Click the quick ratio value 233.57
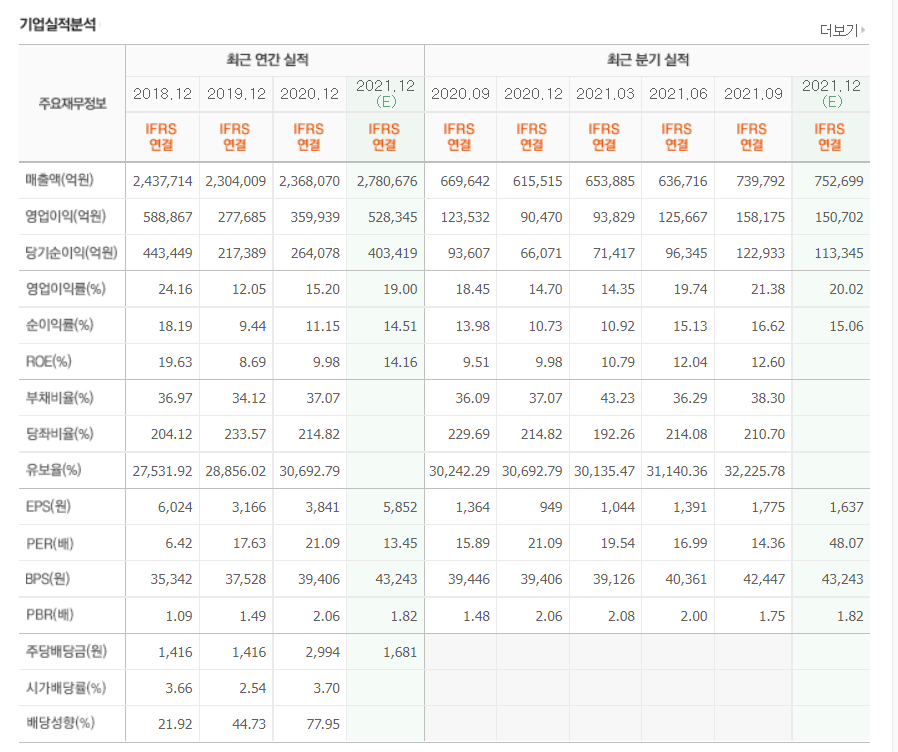This screenshot has height=752, width=898. [x=245, y=435]
